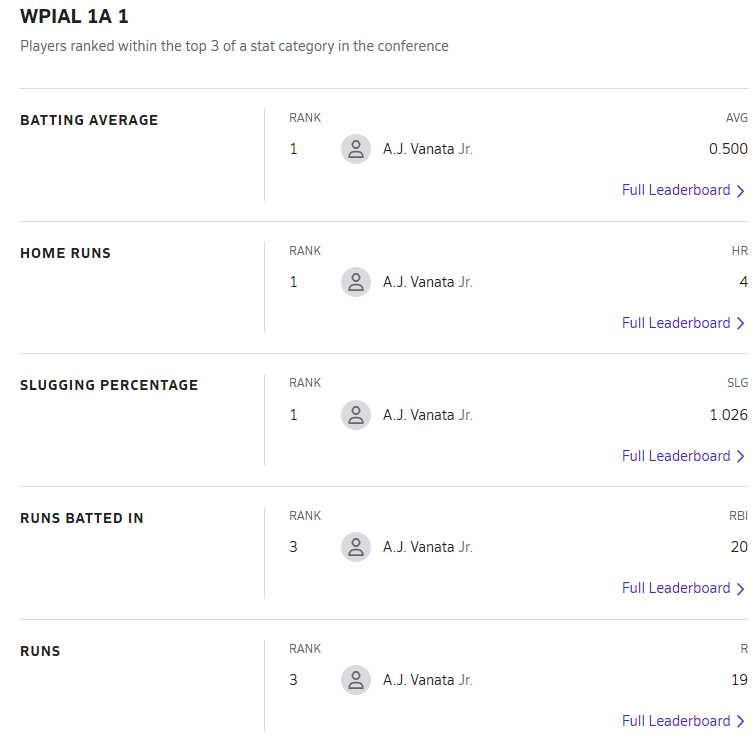Click the avatar icon in Home Runs row
This screenshot has width=755, height=738.
(356, 282)
